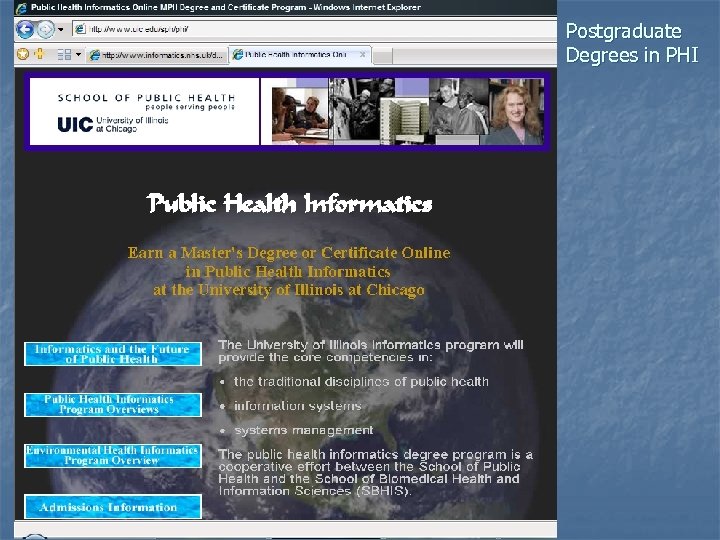Click 'the traditional disciplines of public health' bullet
Viewport: 720px width, 540px height.
[361, 382]
